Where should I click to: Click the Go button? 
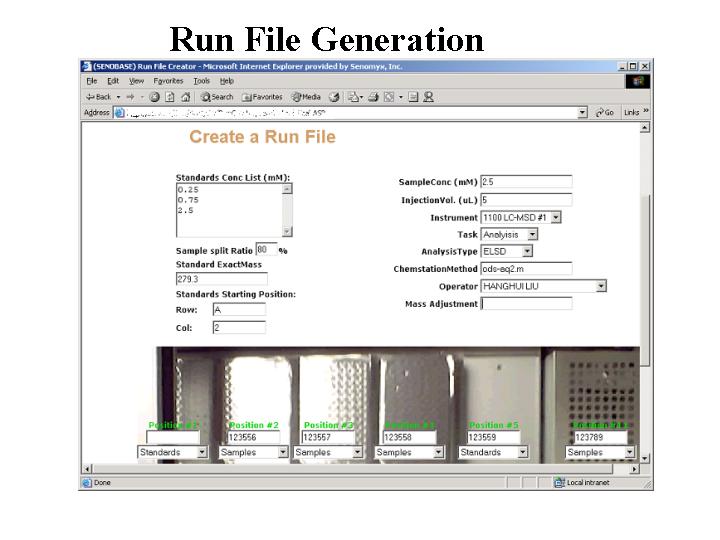tap(605, 112)
